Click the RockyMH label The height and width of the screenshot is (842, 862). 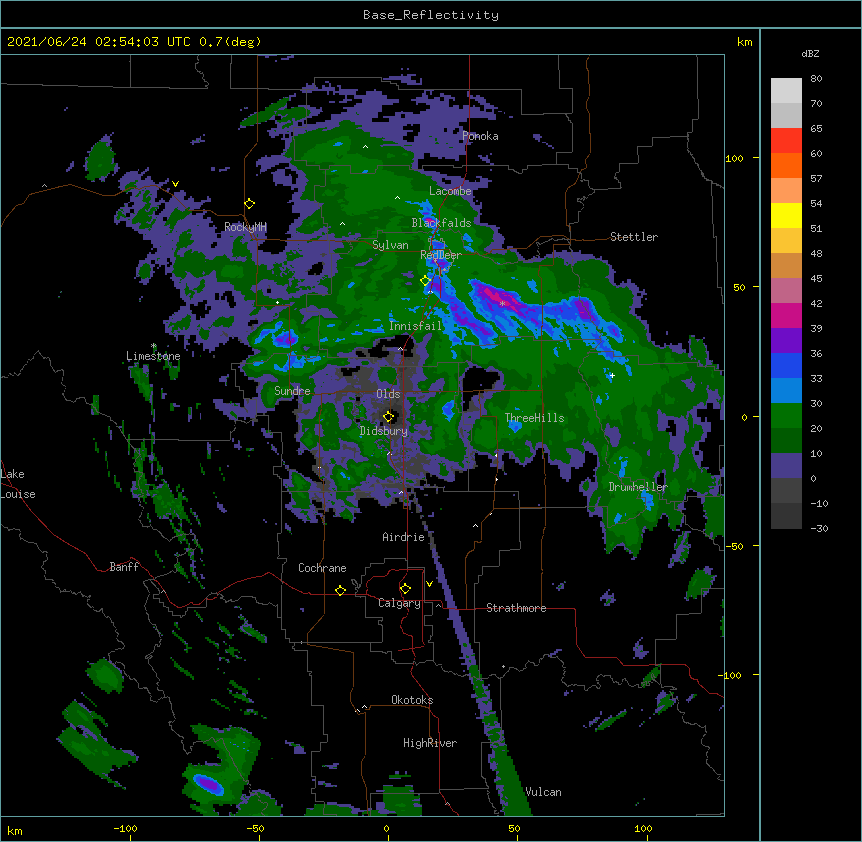coord(245,227)
